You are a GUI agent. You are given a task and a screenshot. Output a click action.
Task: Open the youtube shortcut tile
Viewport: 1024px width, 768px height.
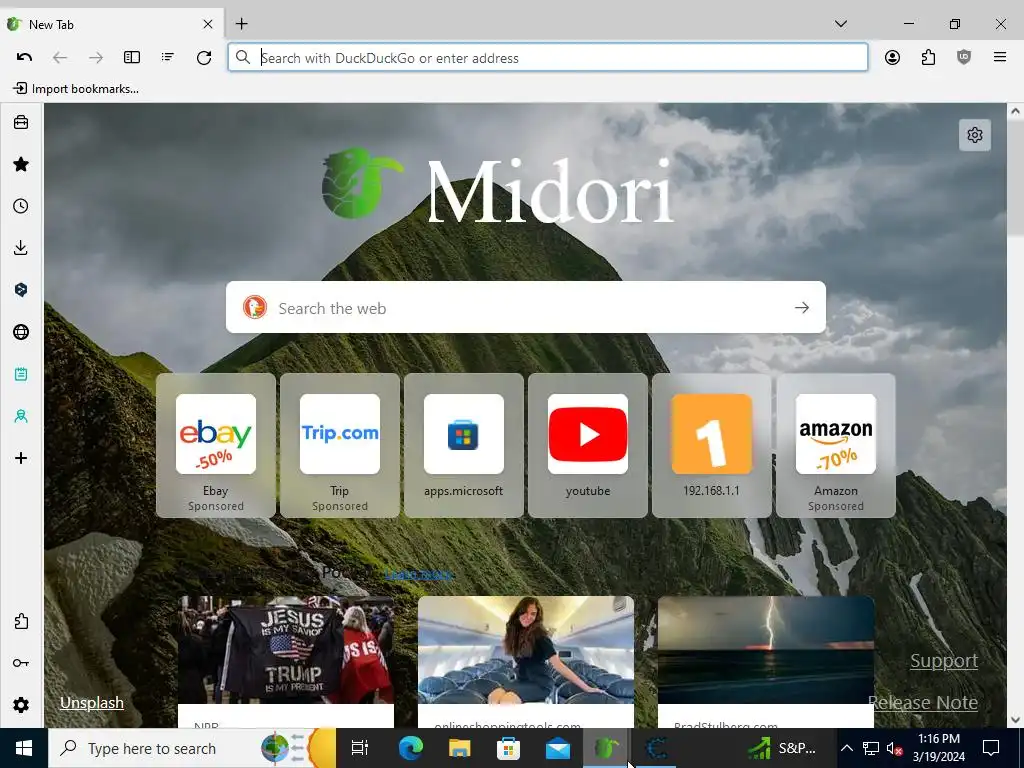[588, 445]
